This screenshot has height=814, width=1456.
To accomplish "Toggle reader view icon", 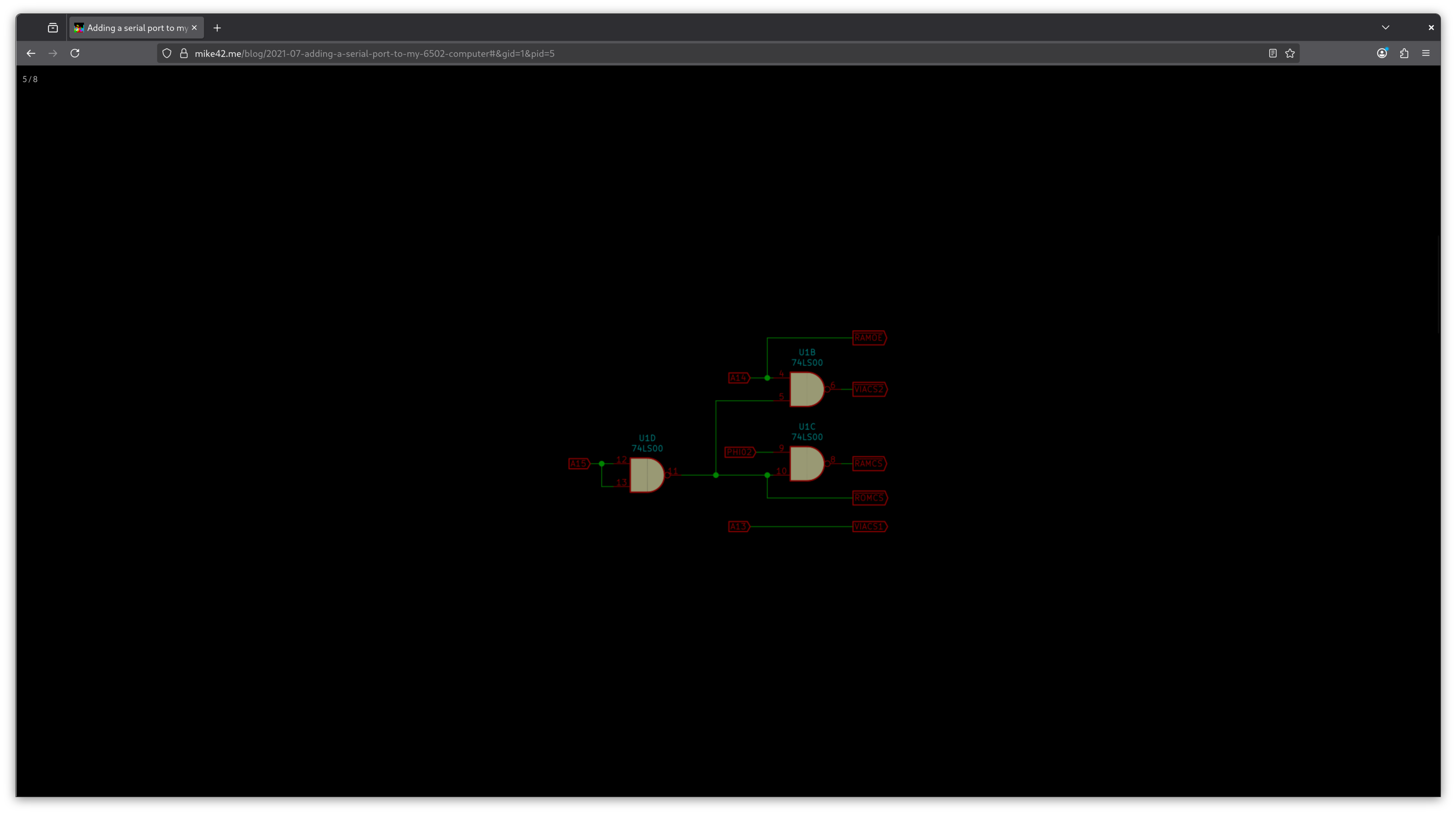I will (x=1272, y=53).
